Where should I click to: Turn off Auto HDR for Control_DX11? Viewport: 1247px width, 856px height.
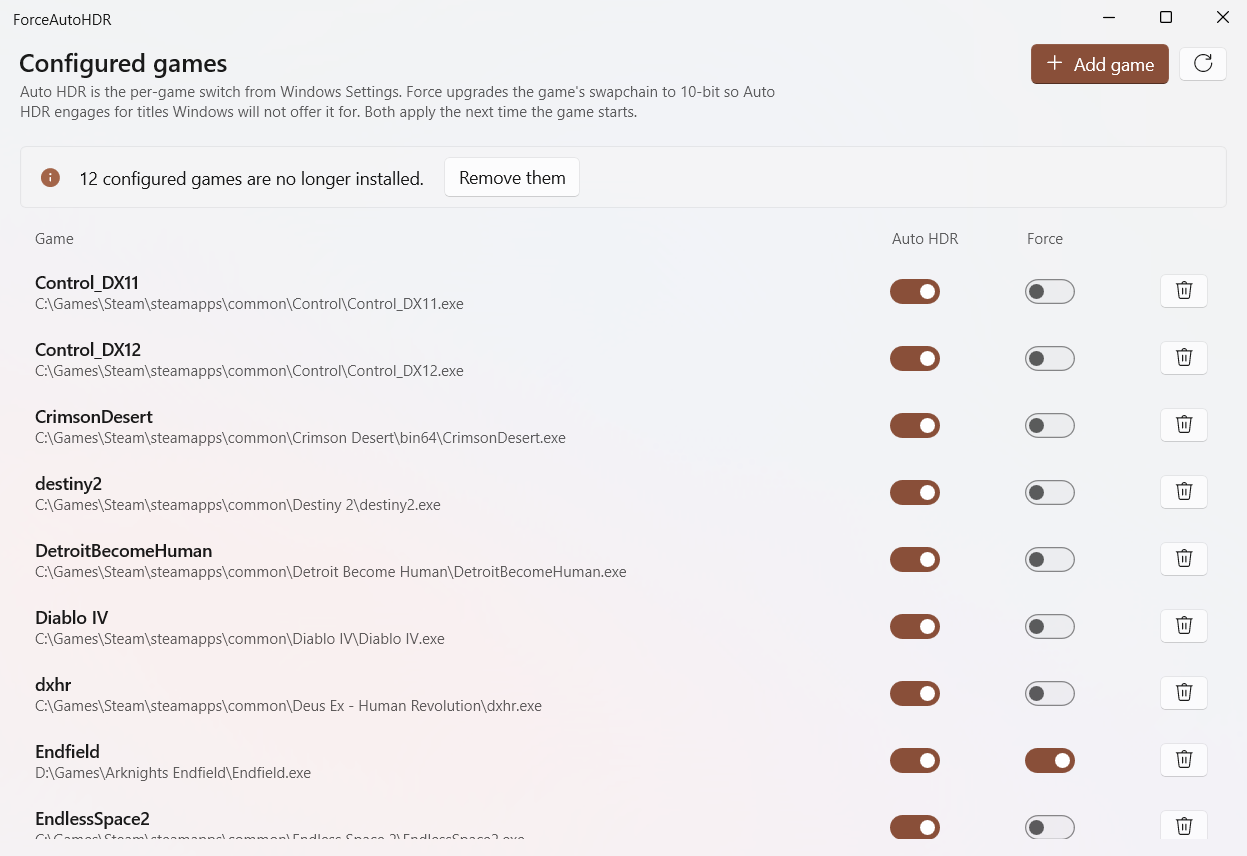915,292
